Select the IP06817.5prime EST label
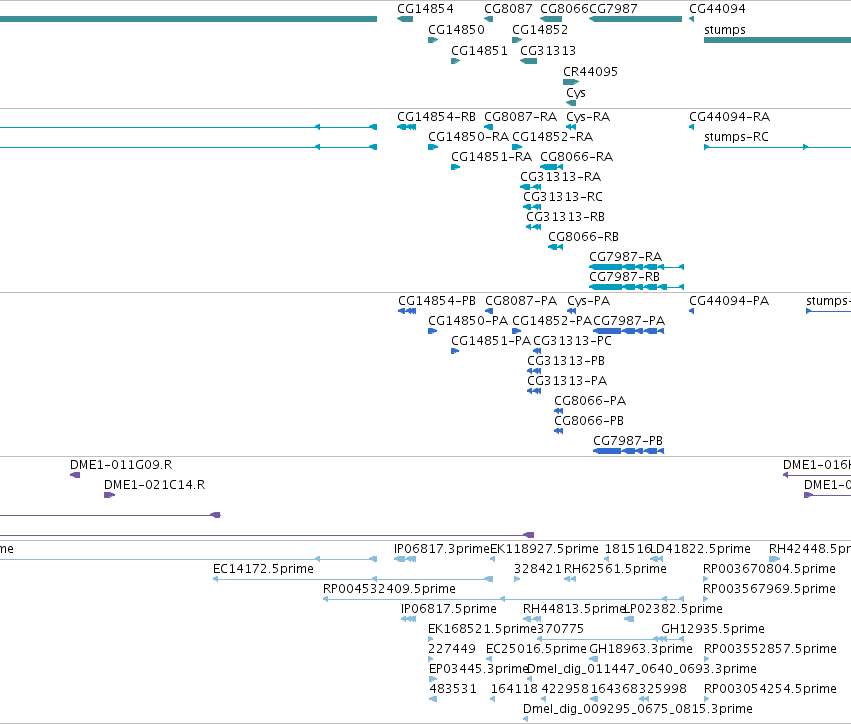The image size is (851, 724). [x=449, y=609]
